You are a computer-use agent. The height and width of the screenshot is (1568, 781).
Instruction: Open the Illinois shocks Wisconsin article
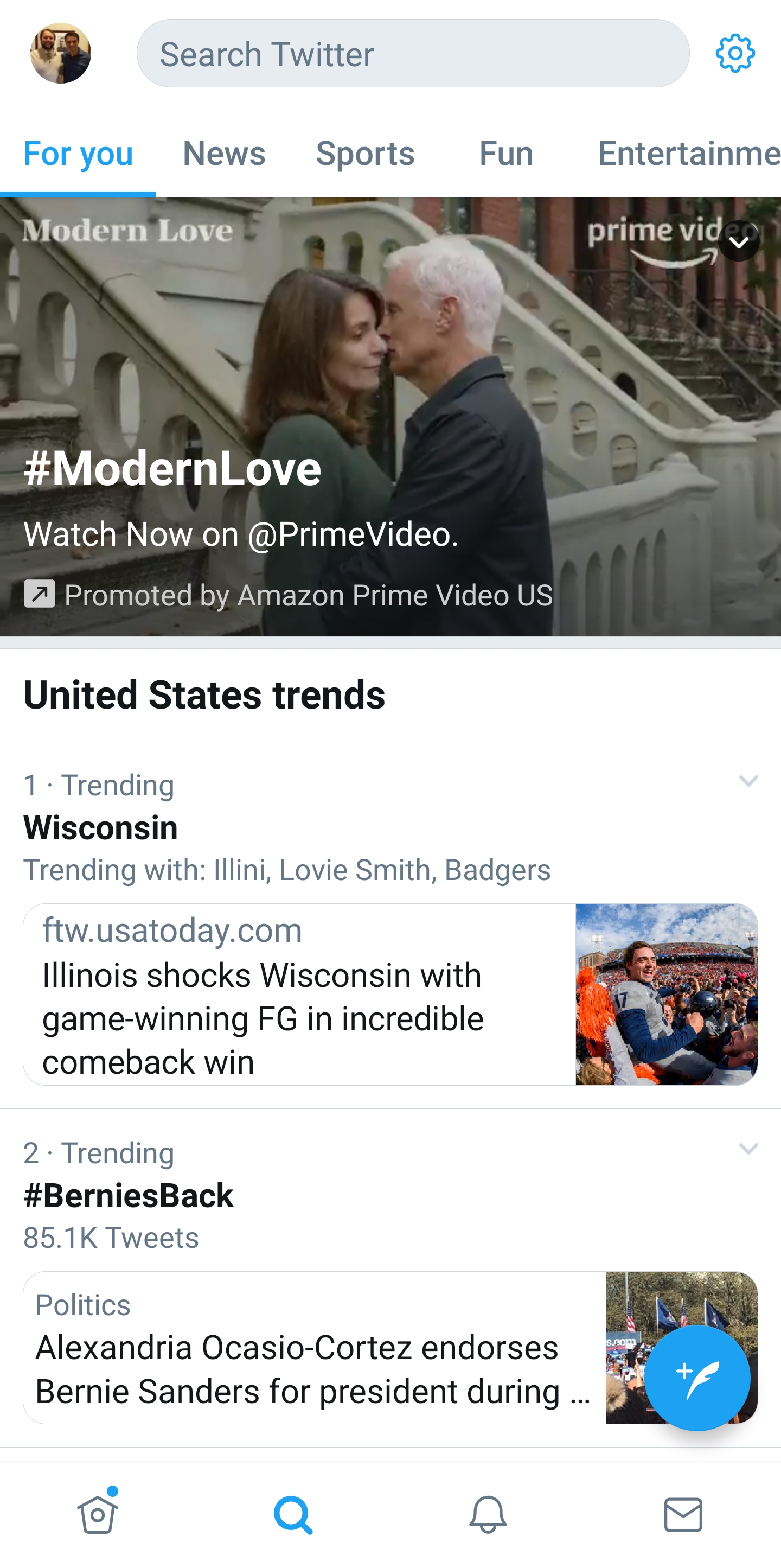pos(261,1018)
